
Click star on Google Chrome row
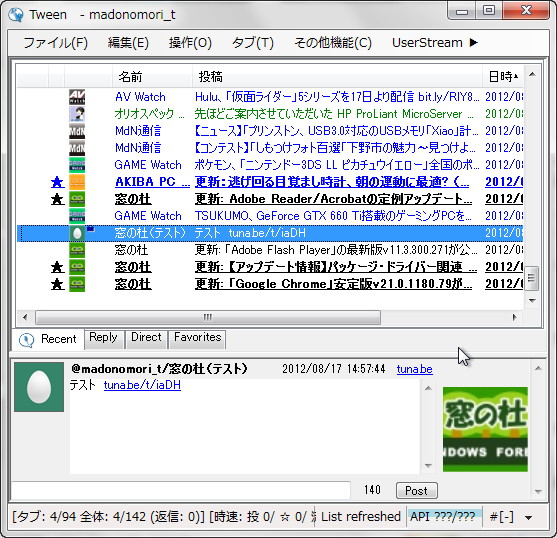57,284
